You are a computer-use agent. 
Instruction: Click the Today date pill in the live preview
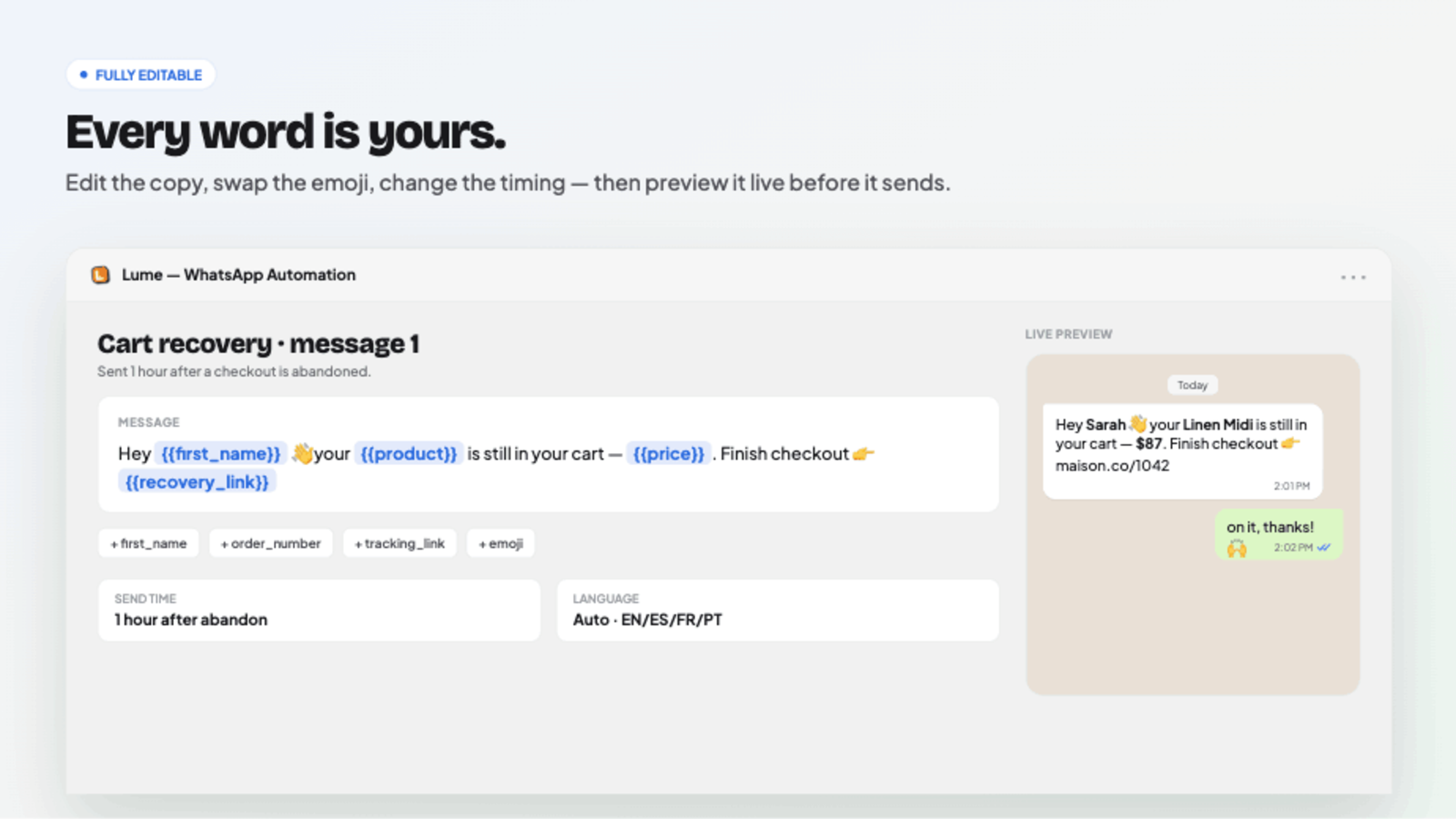(1192, 385)
